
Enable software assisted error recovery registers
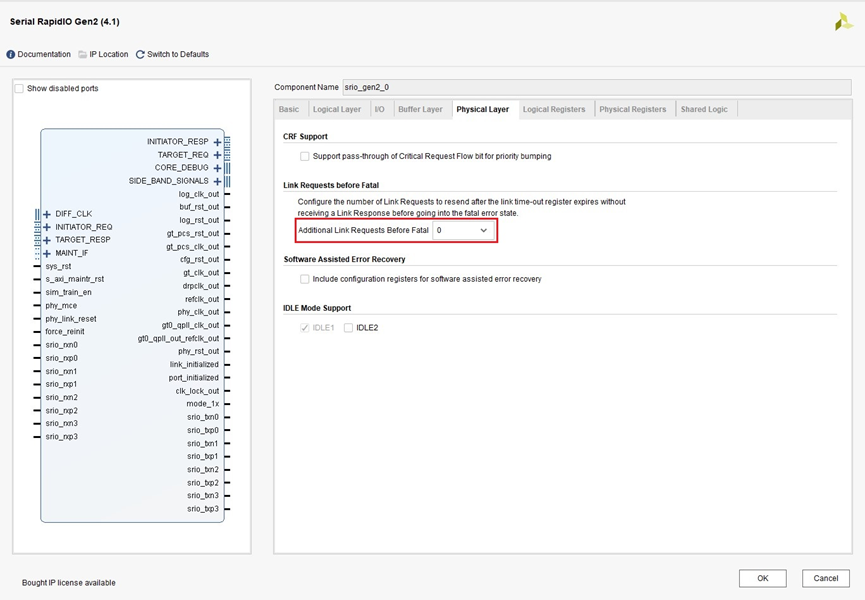pos(305,280)
